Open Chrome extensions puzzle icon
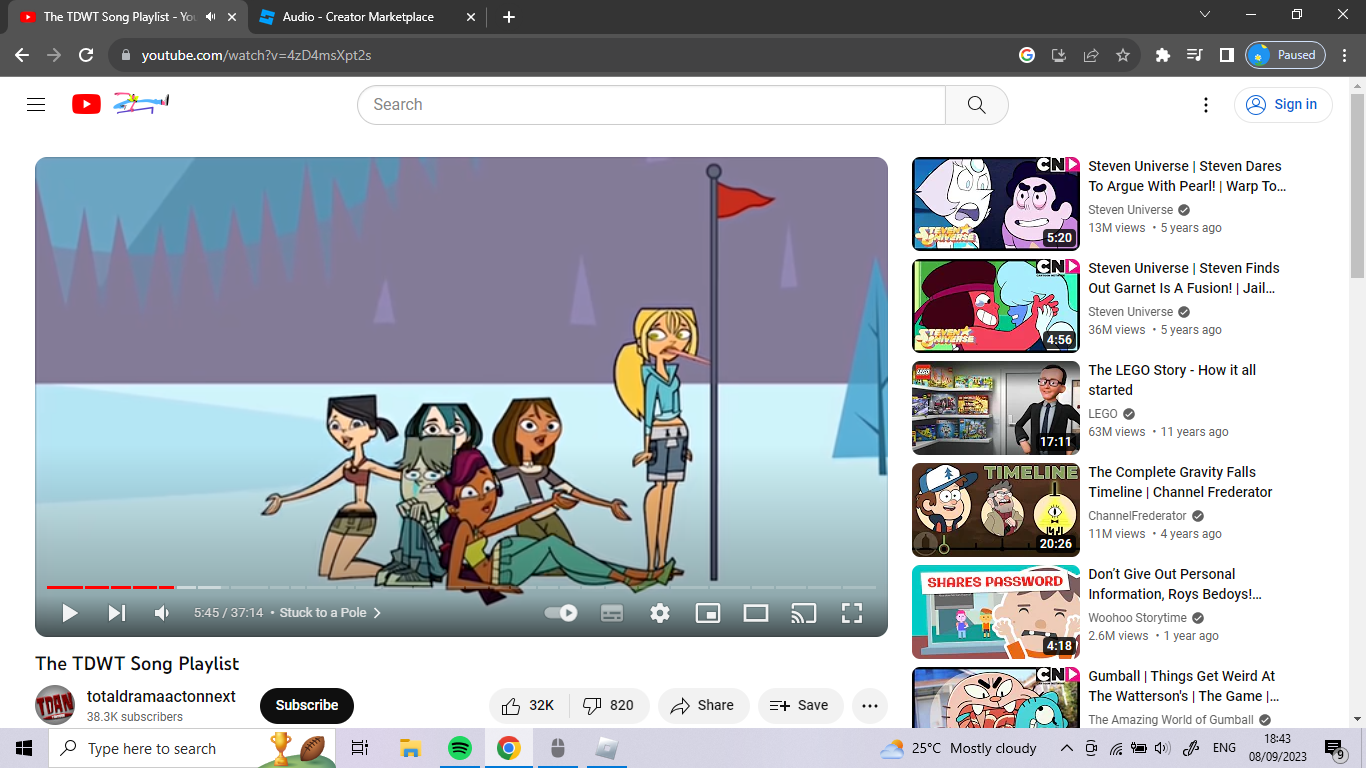 [1162, 55]
